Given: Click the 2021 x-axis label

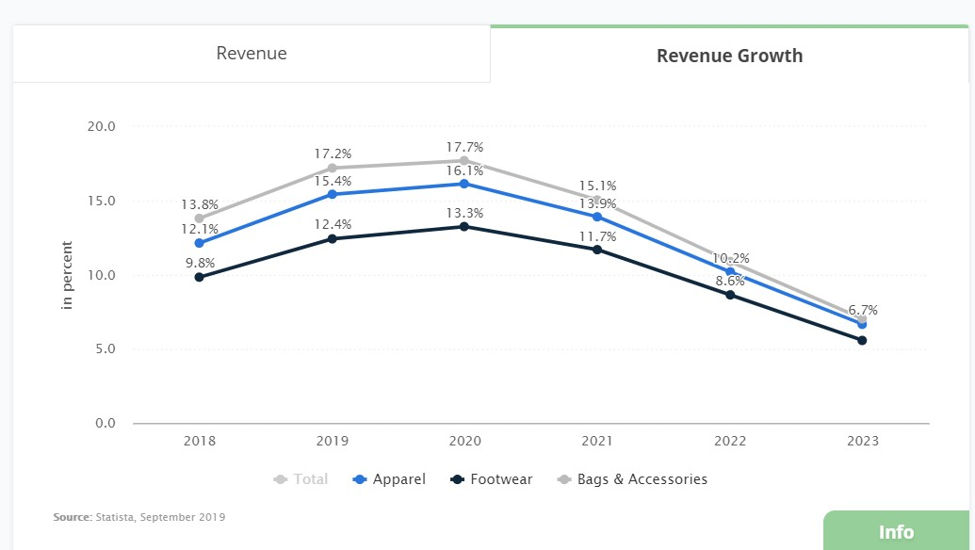Looking at the screenshot, I should 597,441.
